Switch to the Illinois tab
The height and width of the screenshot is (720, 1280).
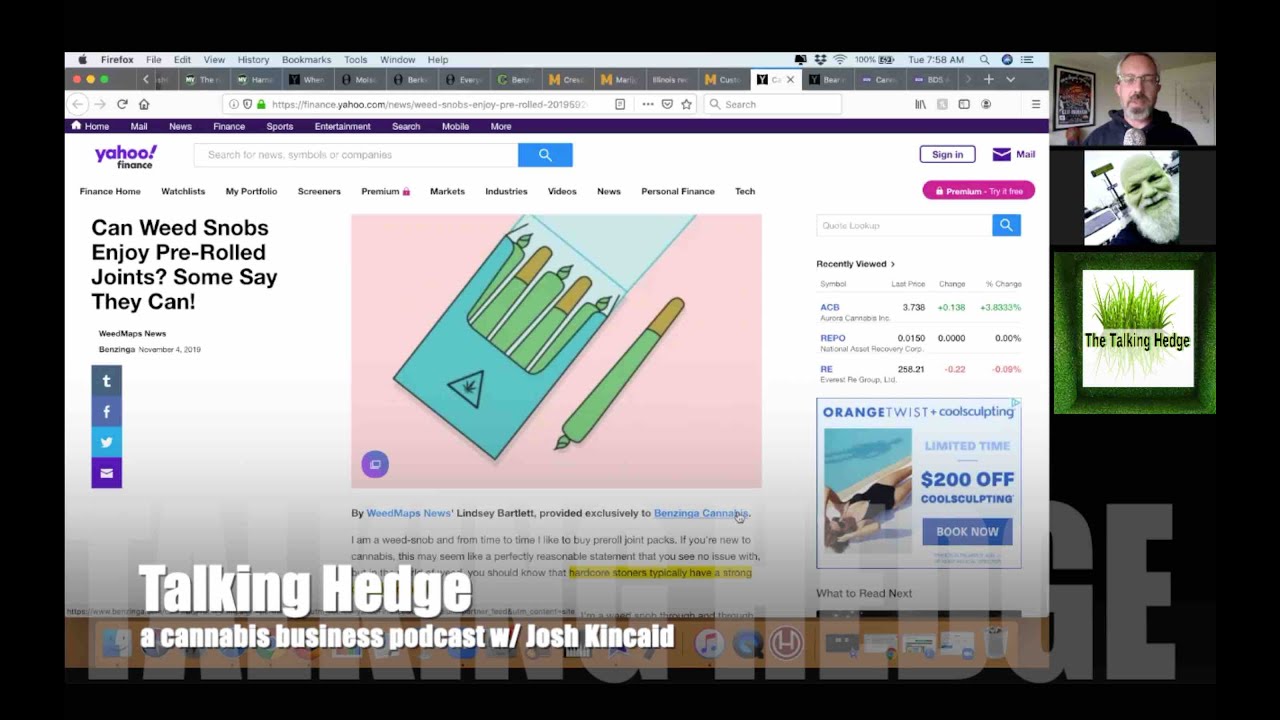point(670,80)
